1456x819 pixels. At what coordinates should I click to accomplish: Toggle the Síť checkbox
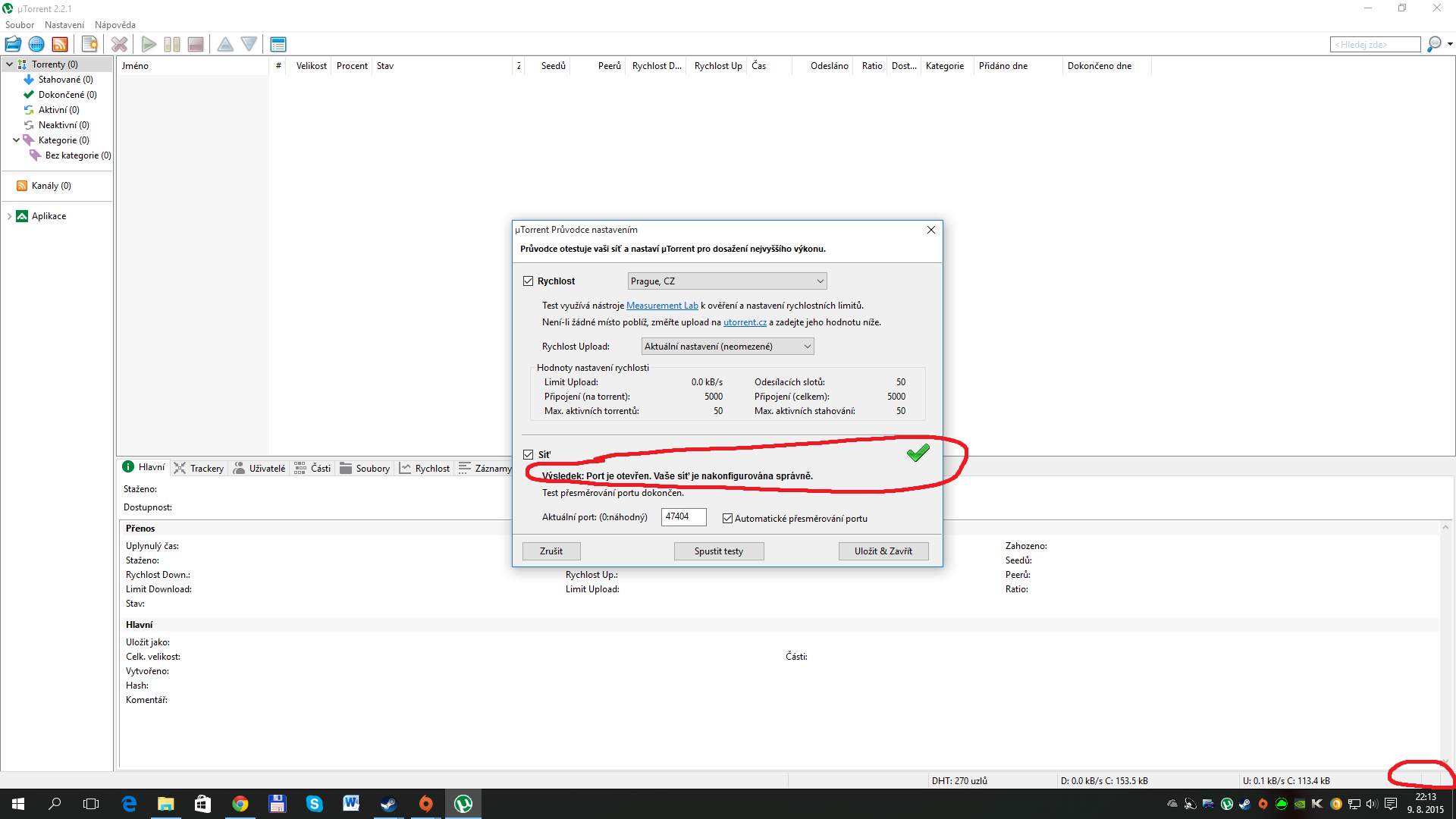[x=529, y=455]
